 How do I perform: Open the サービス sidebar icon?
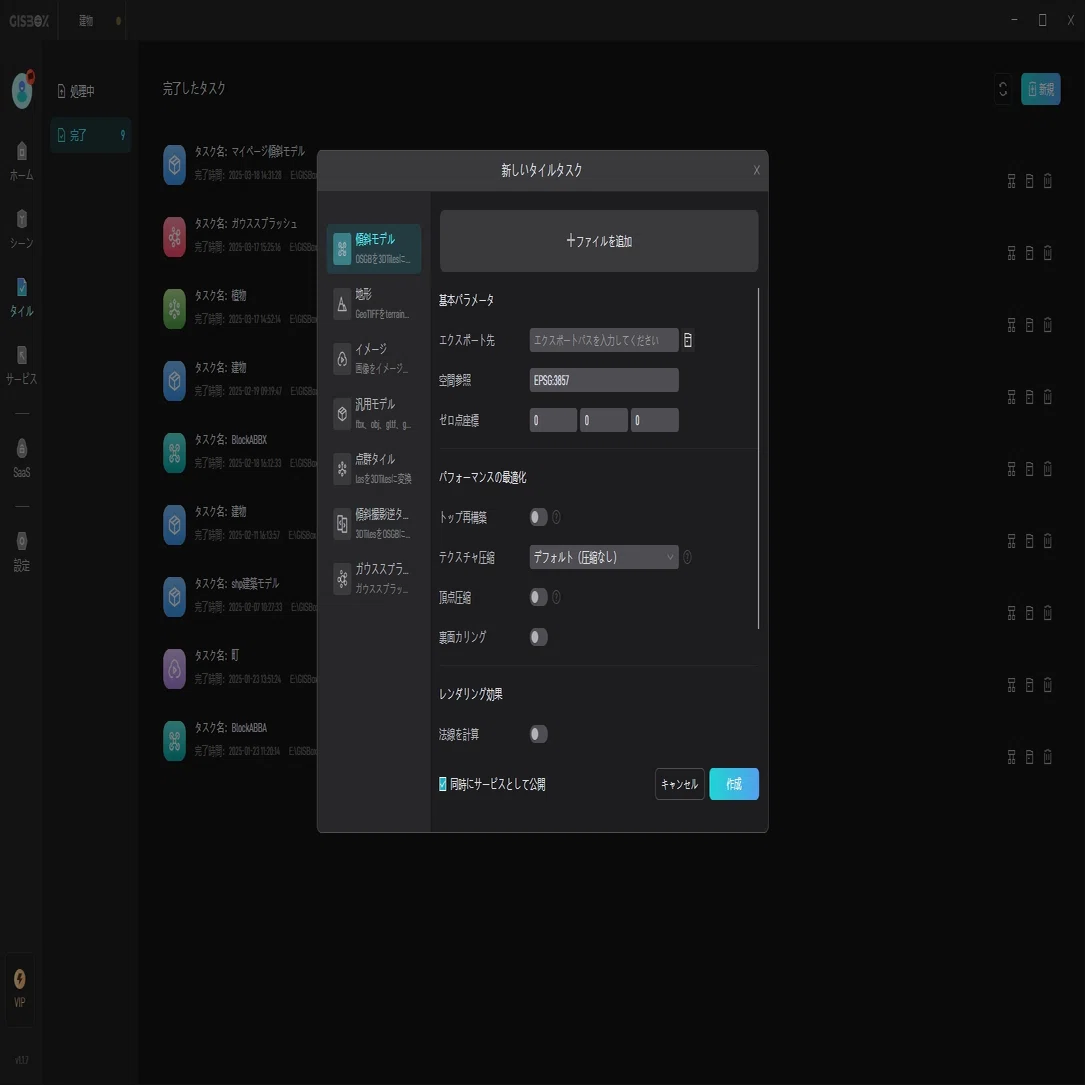coord(21,365)
